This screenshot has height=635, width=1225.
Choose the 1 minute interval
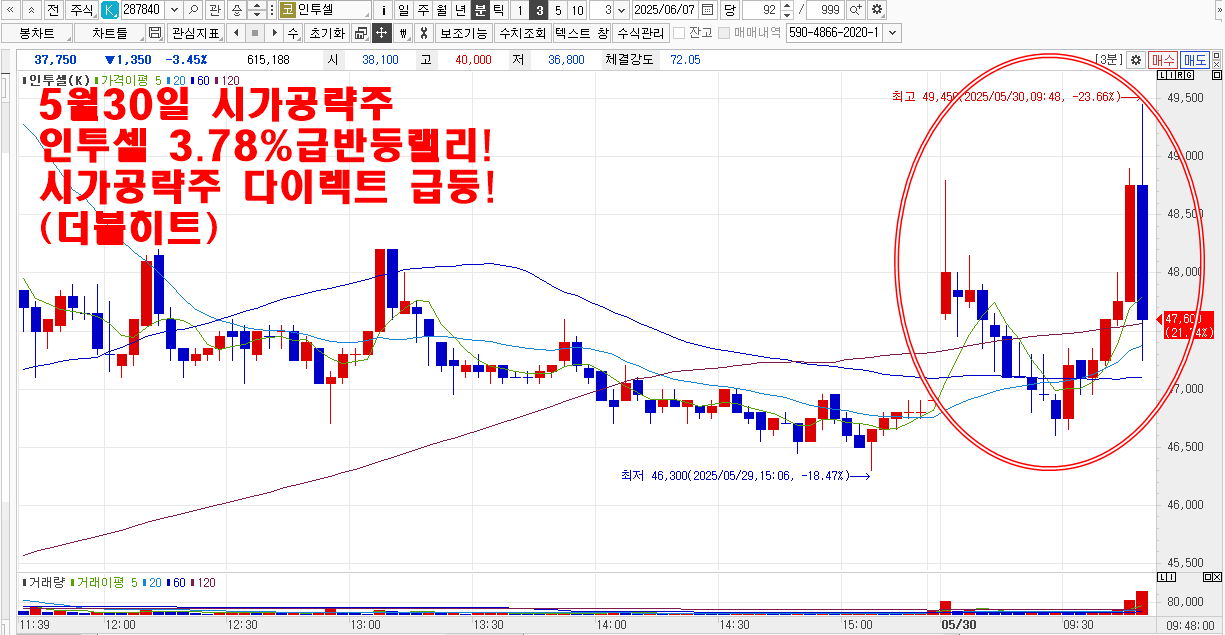(x=519, y=10)
